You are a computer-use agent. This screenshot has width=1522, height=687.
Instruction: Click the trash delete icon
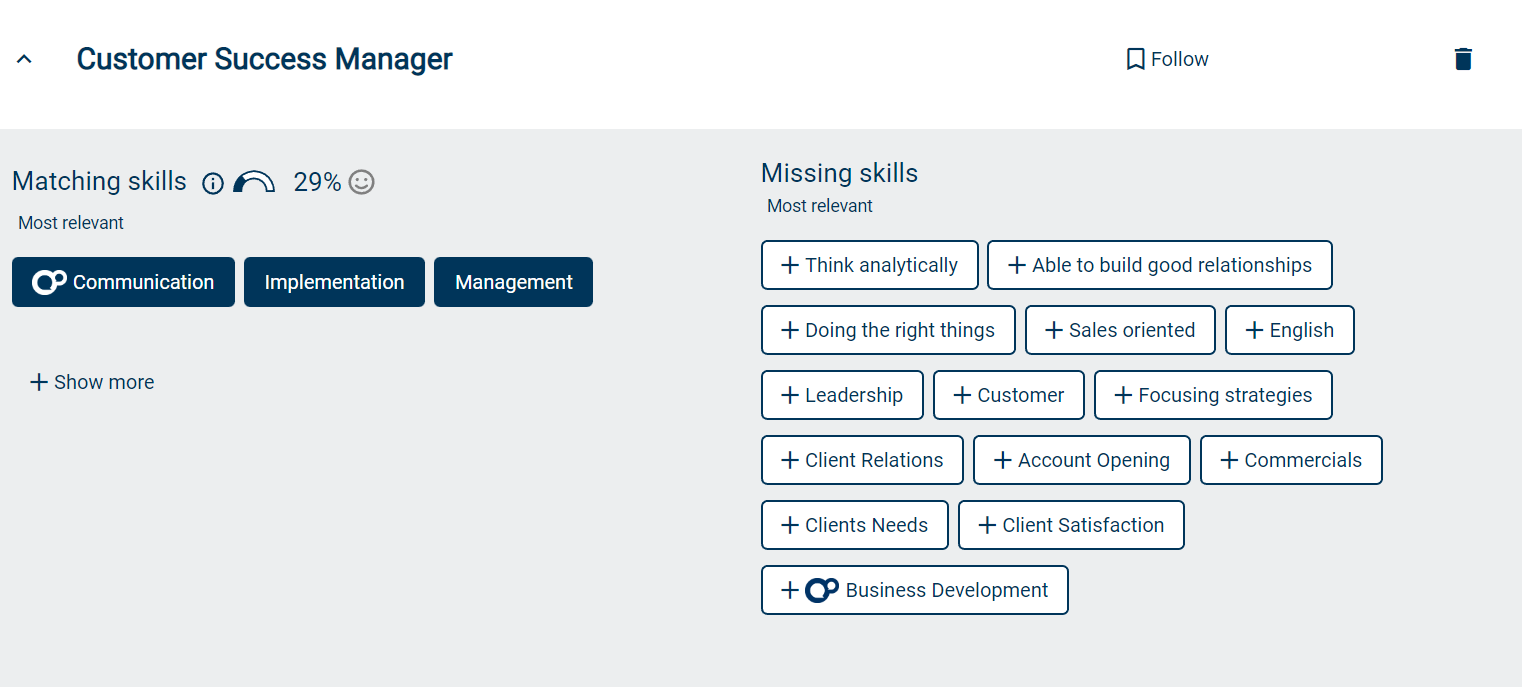point(1463,59)
